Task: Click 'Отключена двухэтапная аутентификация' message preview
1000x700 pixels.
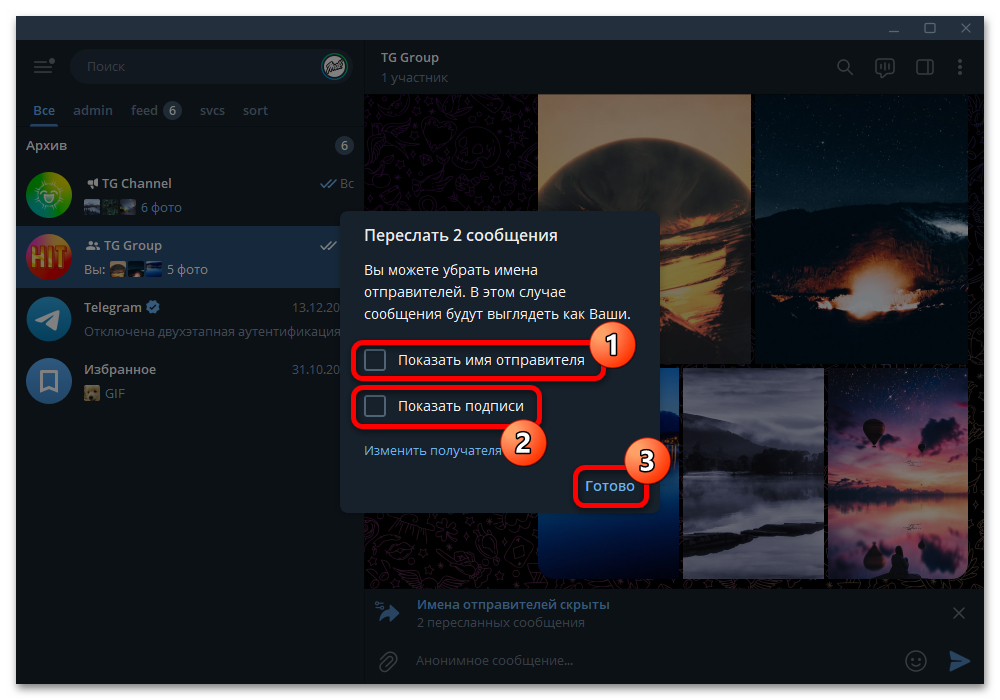Action: pos(212,332)
